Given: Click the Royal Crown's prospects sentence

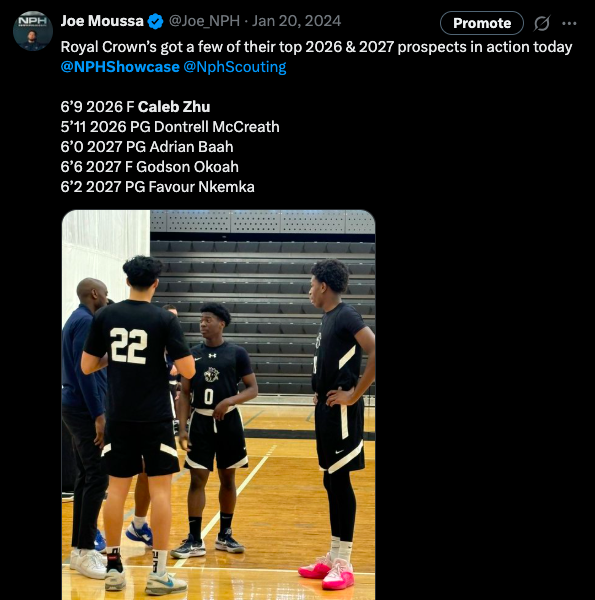Looking at the screenshot, I should (x=316, y=47).
